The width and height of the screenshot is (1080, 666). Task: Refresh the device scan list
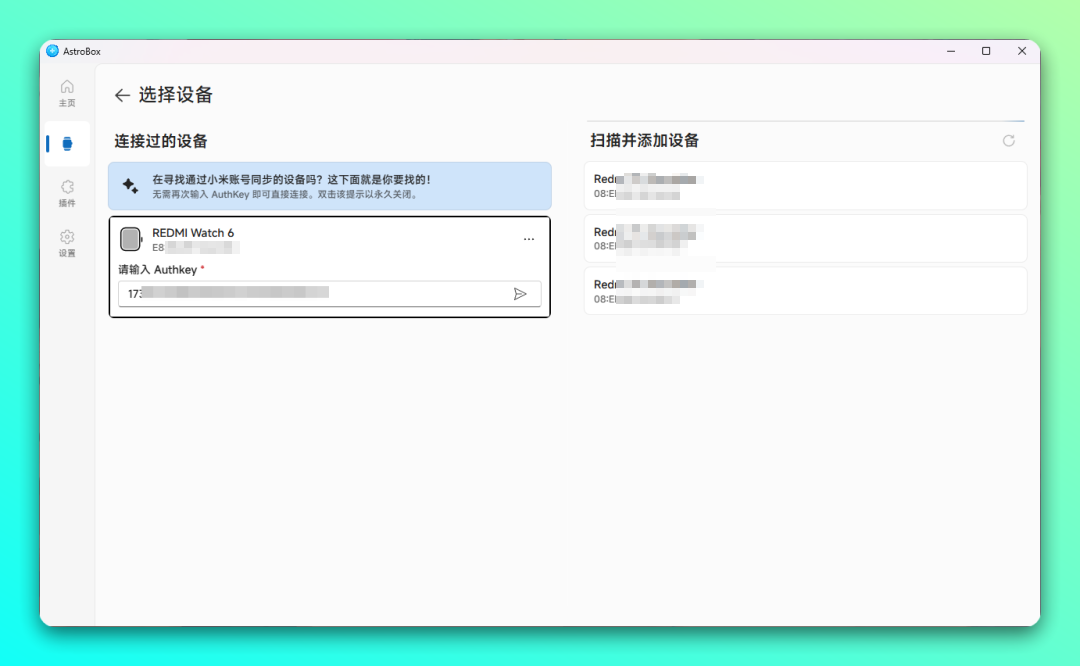click(x=1009, y=141)
